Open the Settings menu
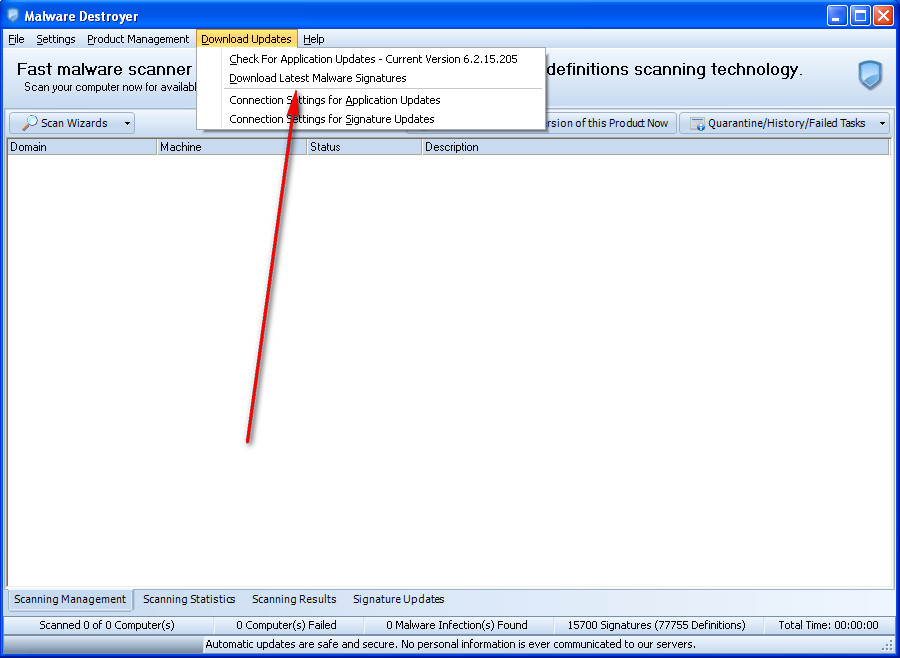This screenshot has width=900, height=658. tap(56, 39)
